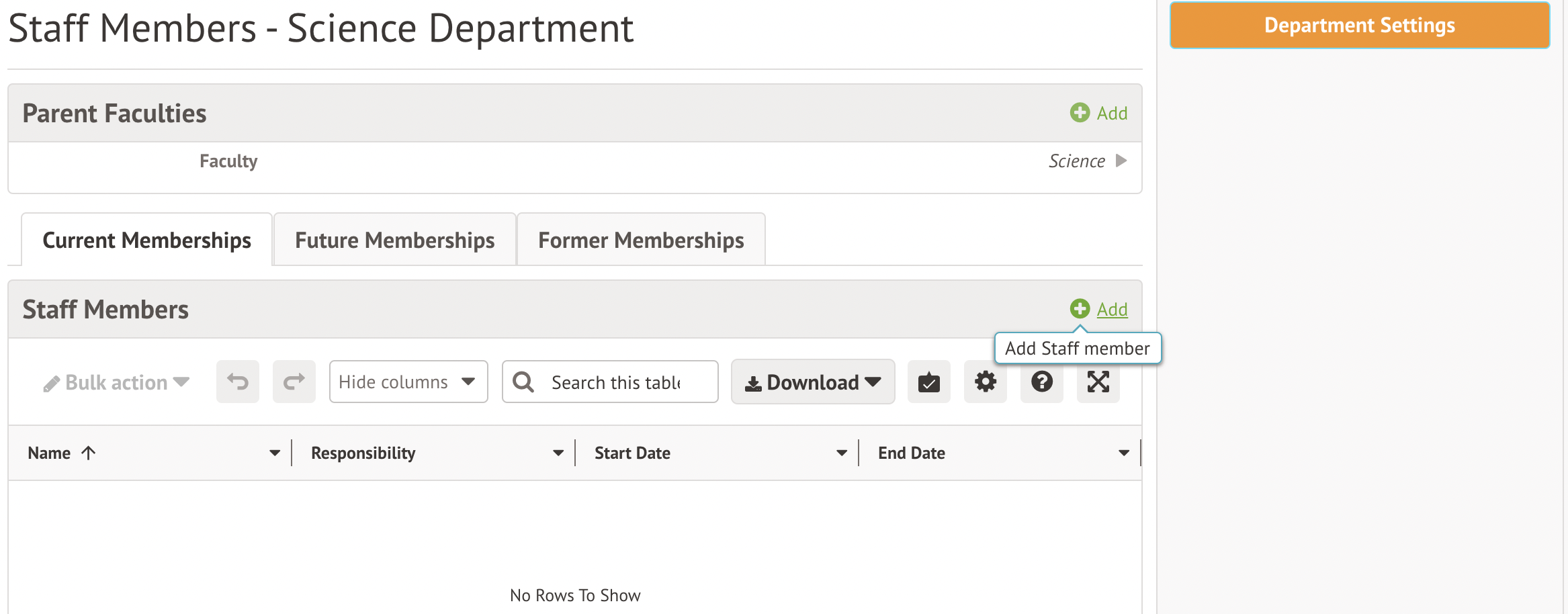Viewport: 1568px width, 614px height.
Task: Switch to Future Memberships tab
Action: (x=394, y=240)
